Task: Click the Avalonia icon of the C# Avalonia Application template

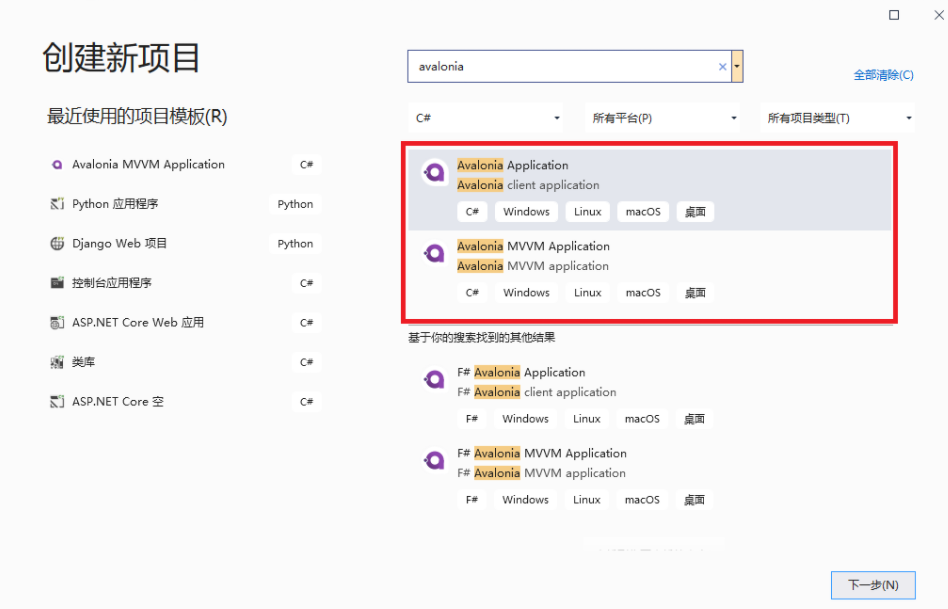Action: 434,173
